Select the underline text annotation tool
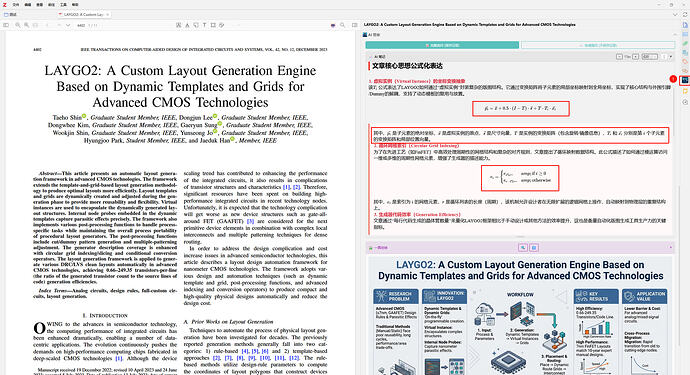 point(187,25)
